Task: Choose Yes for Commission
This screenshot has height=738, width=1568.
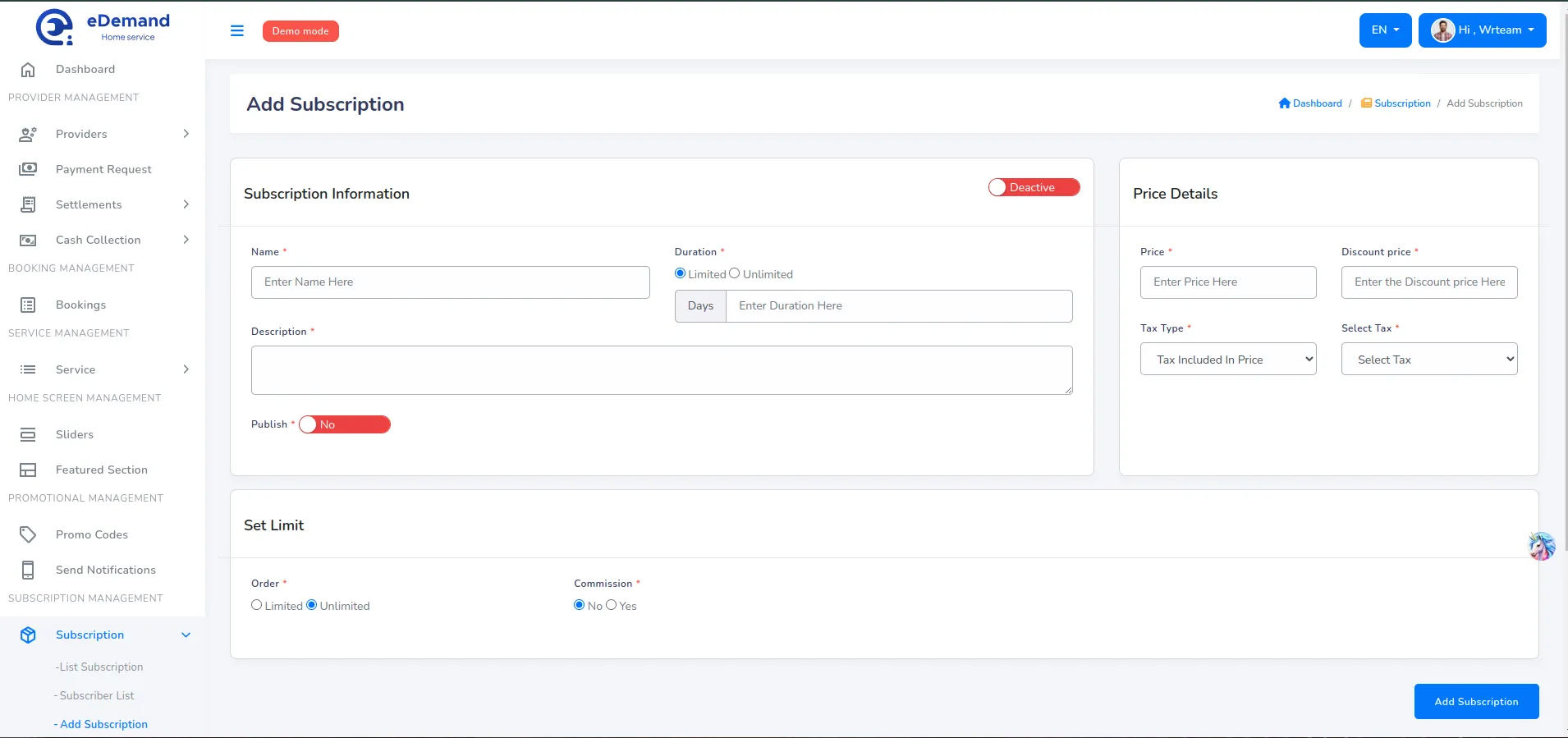Action: point(611,605)
